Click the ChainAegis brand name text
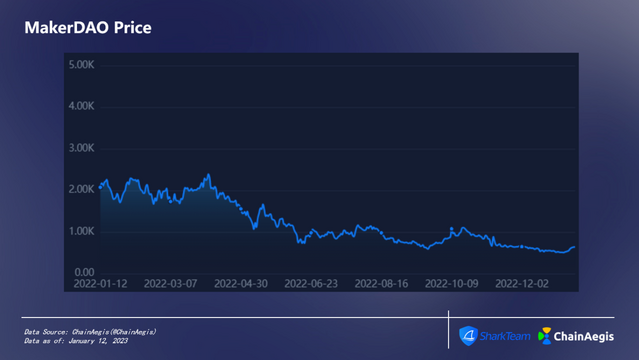This screenshot has height=360, width=639. coord(584,336)
